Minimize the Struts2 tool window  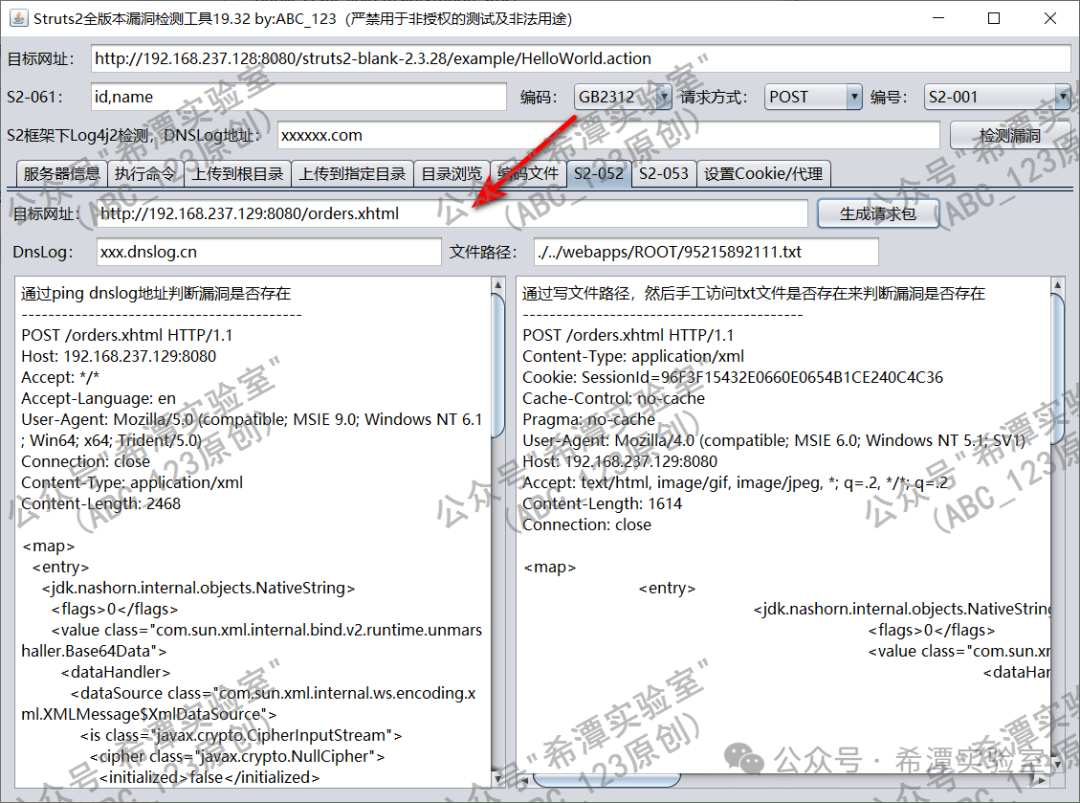tap(938, 19)
